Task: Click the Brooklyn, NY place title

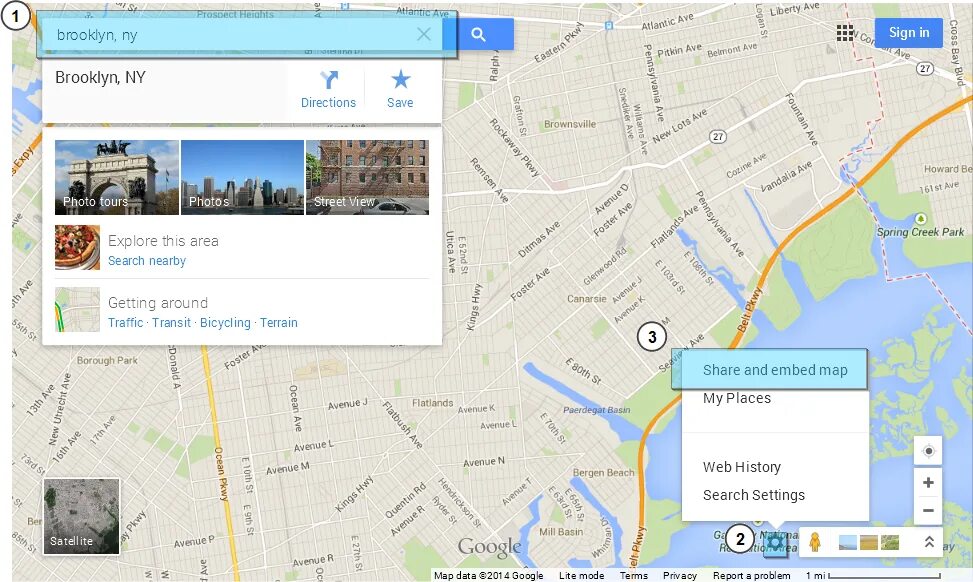Action: (x=101, y=78)
